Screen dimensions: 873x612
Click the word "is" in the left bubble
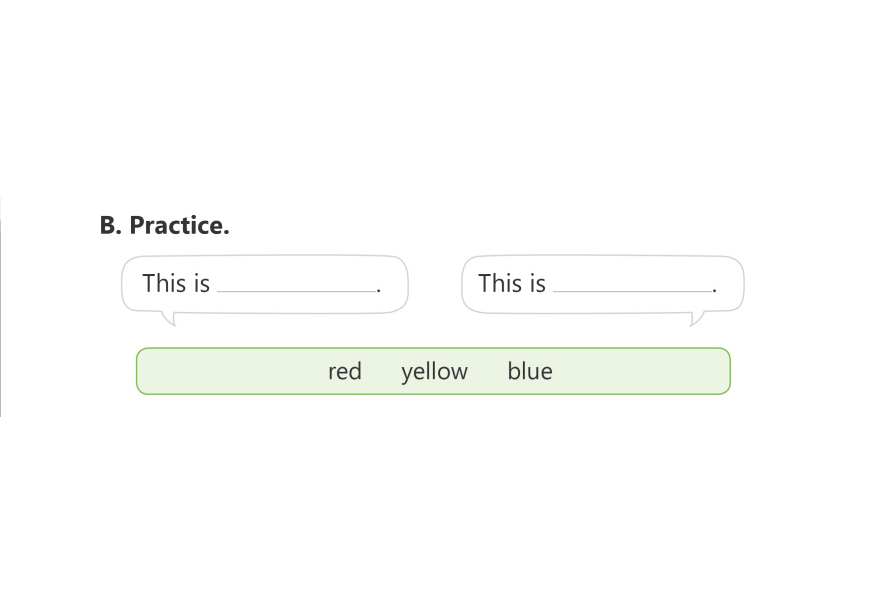(201, 284)
